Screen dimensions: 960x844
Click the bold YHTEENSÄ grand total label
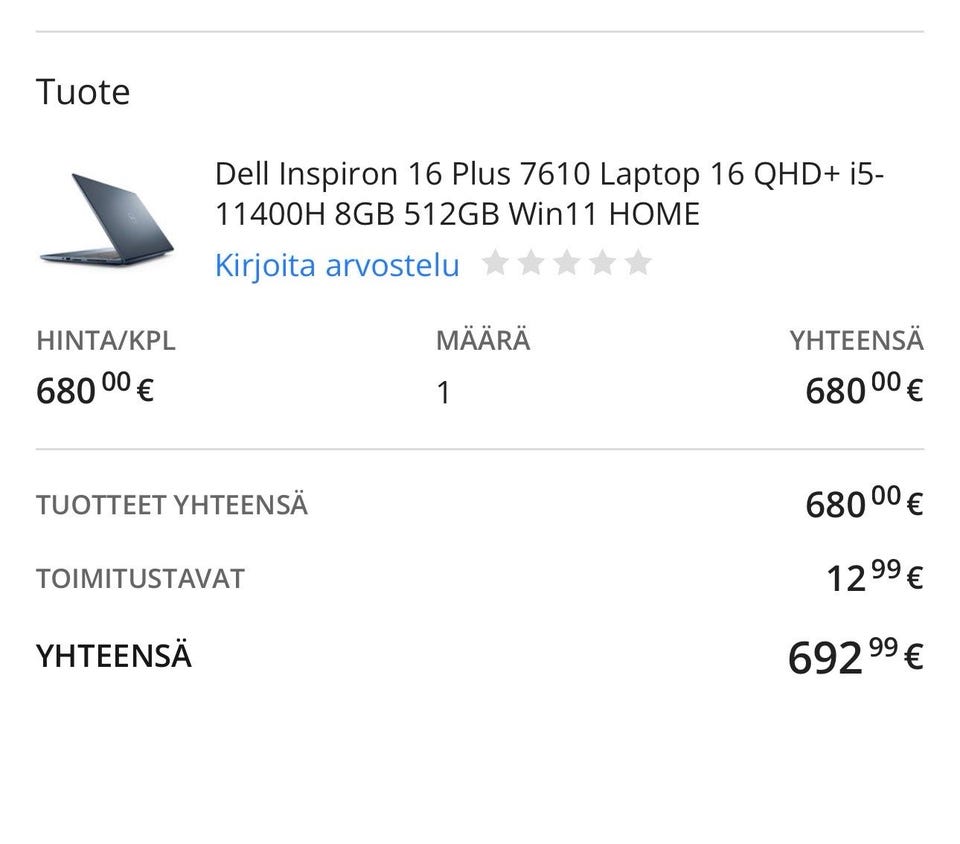click(114, 656)
